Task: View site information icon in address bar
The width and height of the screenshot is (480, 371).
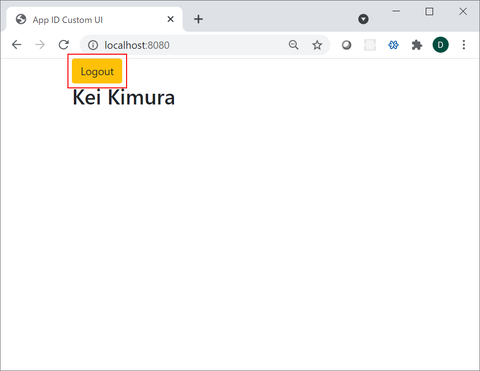Action: click(93, 45)
